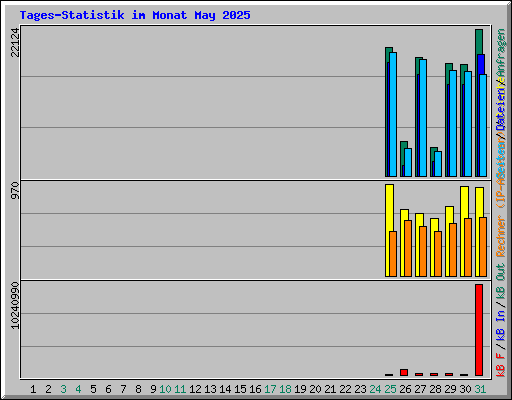Click the 22124 axis value
Image resolution: width=512 pixels, height=400 pixels.
click(x=15, y=43)
